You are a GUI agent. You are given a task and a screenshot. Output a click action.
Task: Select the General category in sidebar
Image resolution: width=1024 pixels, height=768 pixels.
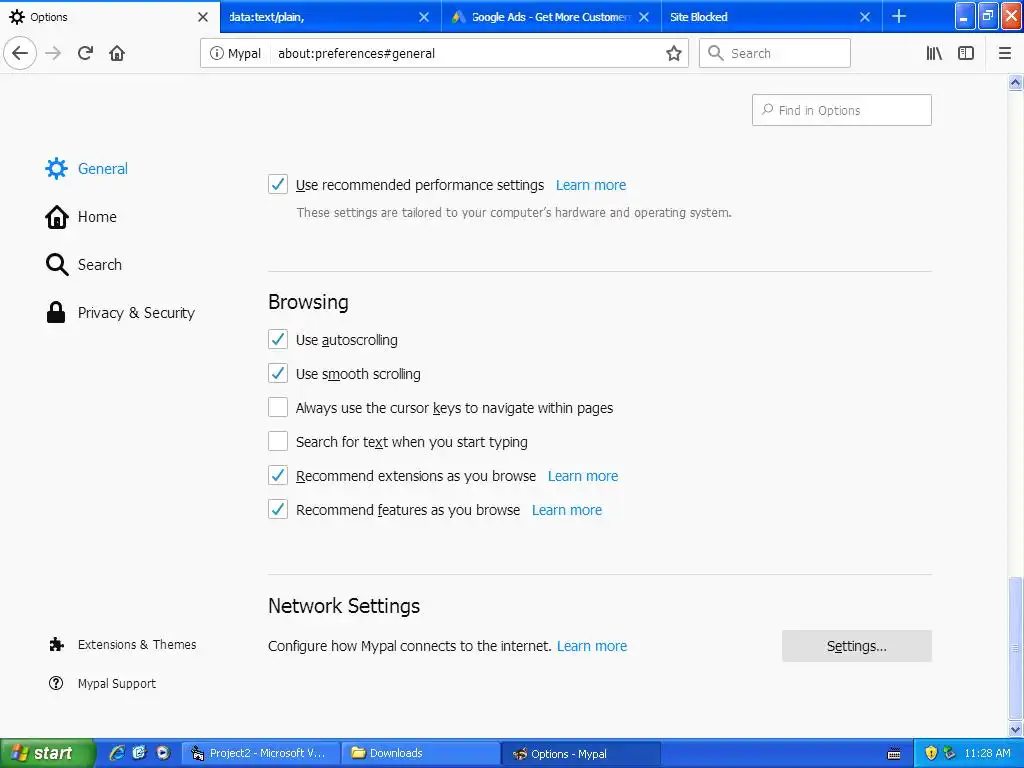(x=86, y=168)
